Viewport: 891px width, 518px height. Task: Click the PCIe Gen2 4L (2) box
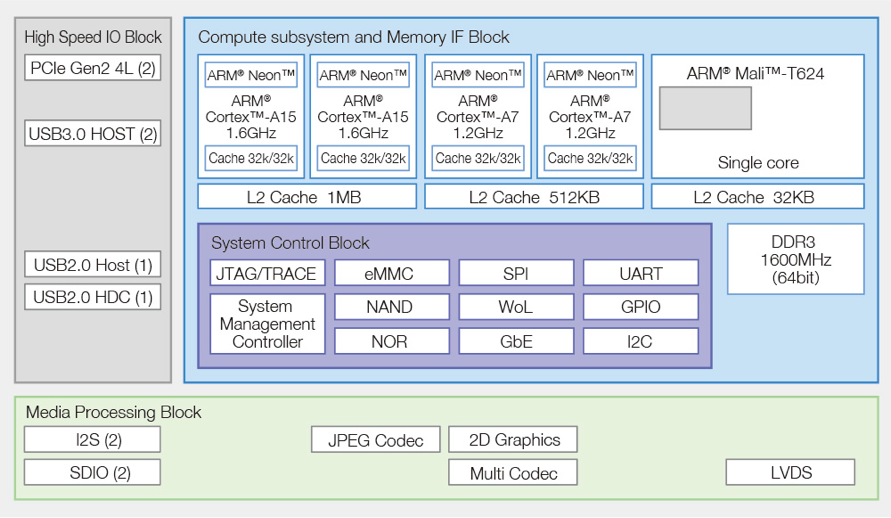pyautogui.click(x=93, y=68)
